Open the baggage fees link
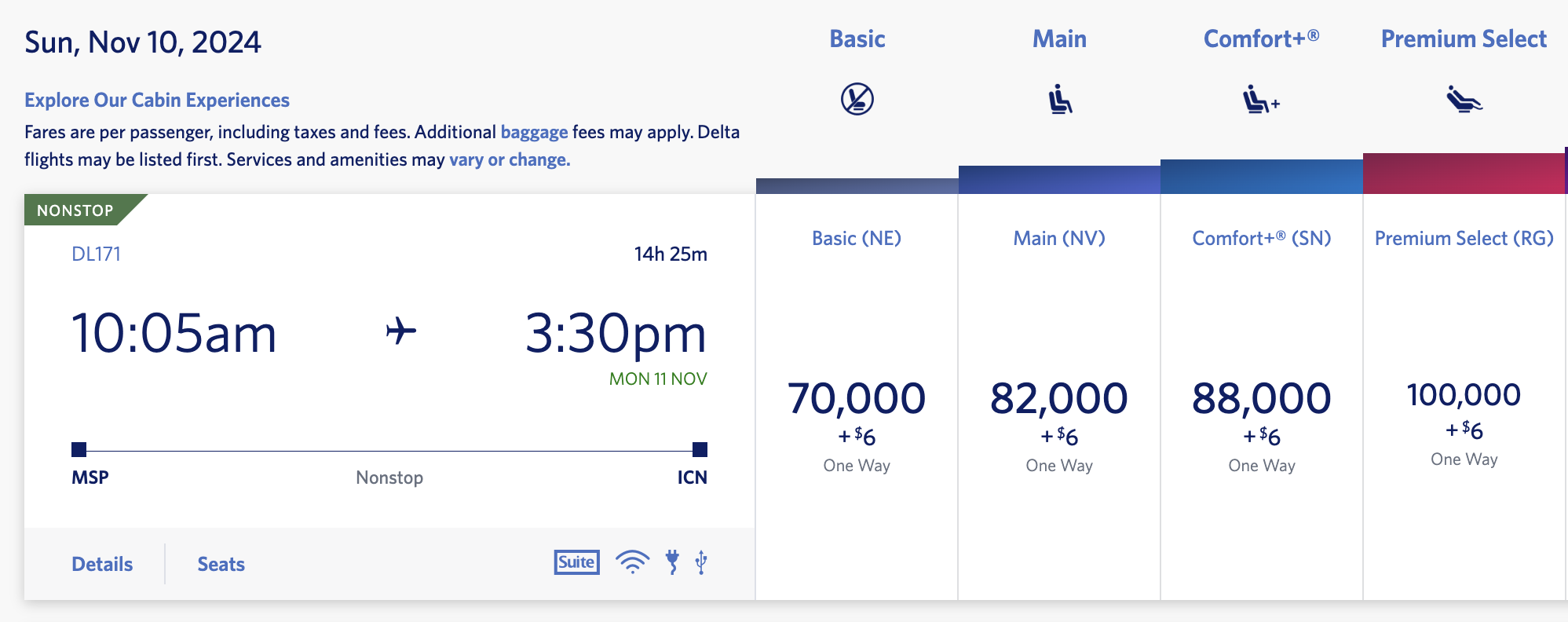The width and height of the screenshot is (1568, 622). 534,132
